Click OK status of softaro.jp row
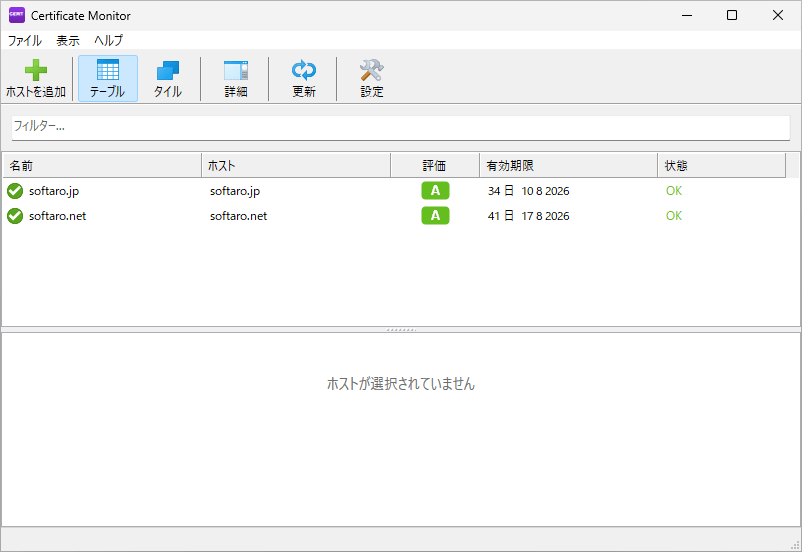The width and height of the screenshot is (802, 552). click(x=674, y=191)
